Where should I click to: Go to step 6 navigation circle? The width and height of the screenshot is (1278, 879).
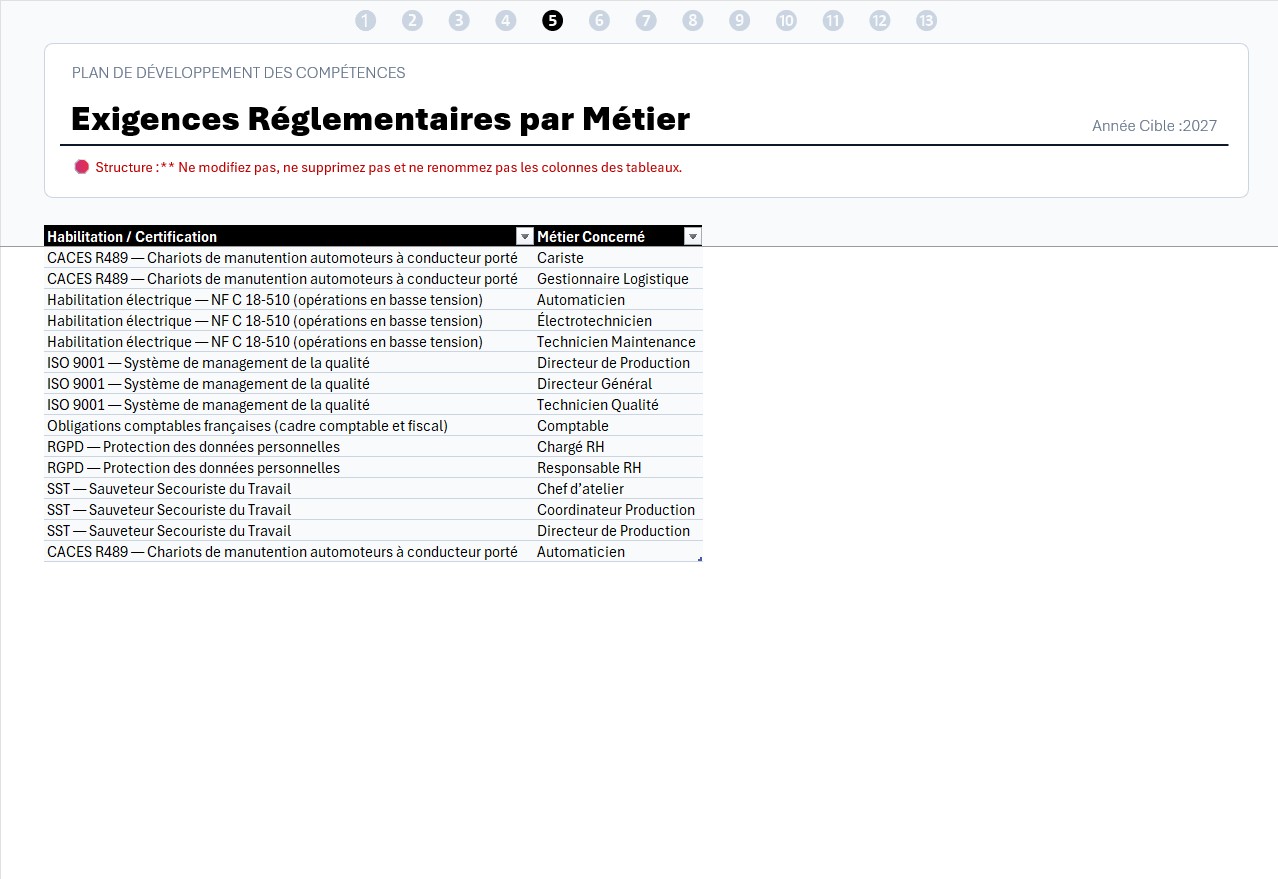(599, 20)
